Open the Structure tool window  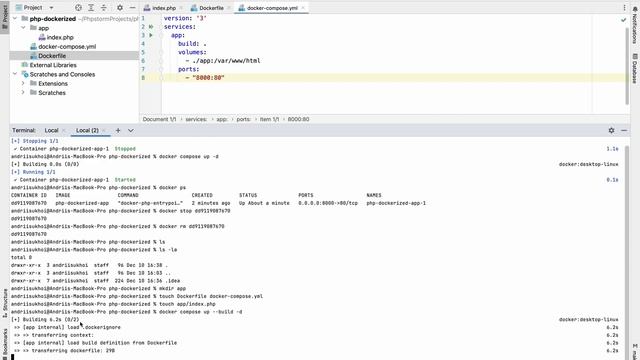[x=5, y=303]
